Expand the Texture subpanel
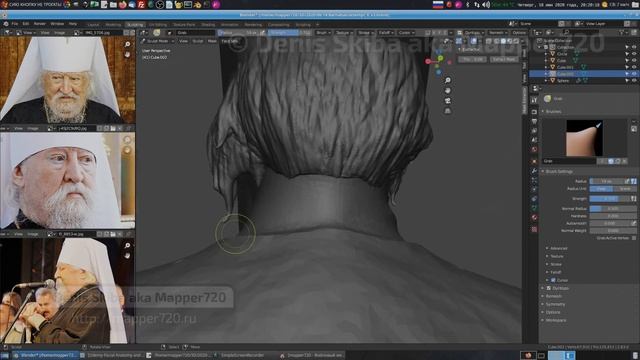The image size is (640, 360). point(556,256)
